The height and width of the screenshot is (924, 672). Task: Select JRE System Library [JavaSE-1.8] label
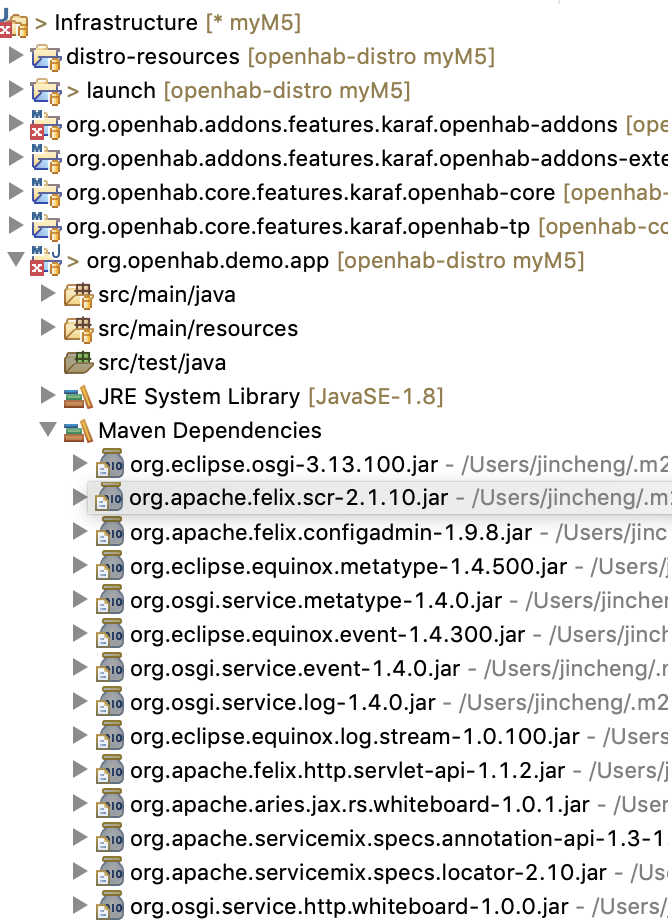(x=271, y=397)
